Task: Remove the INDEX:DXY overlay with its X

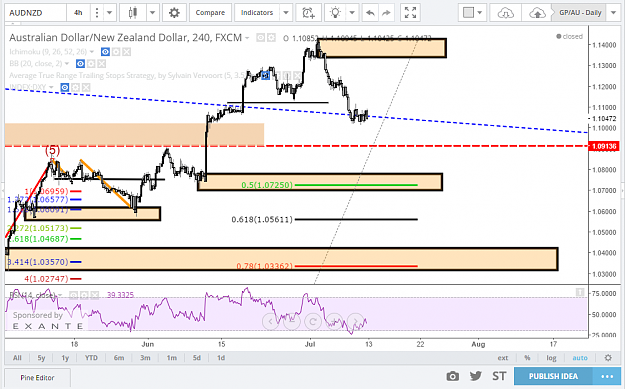Action: 86,87
